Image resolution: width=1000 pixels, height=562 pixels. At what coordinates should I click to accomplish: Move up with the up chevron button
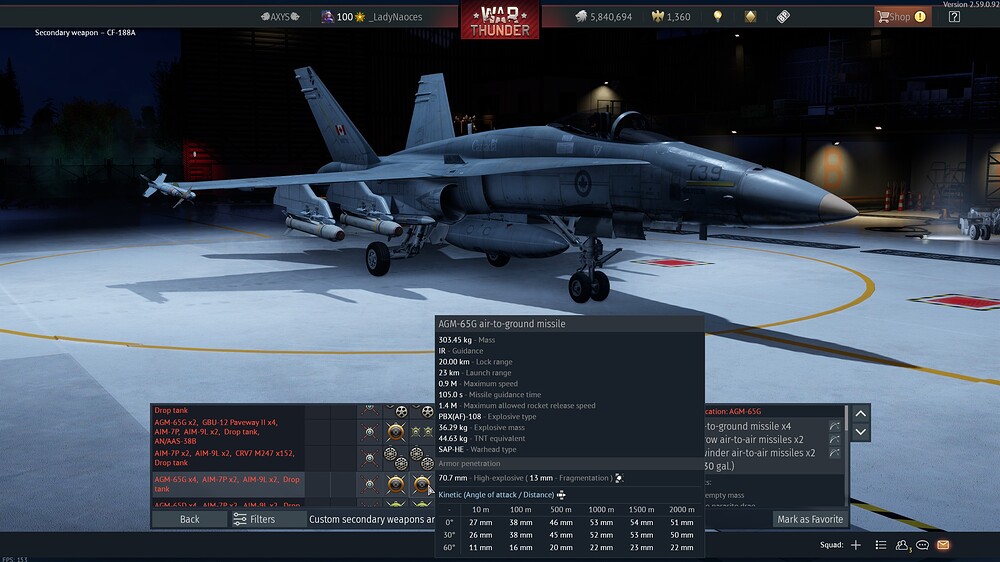[x=860, y=413]
